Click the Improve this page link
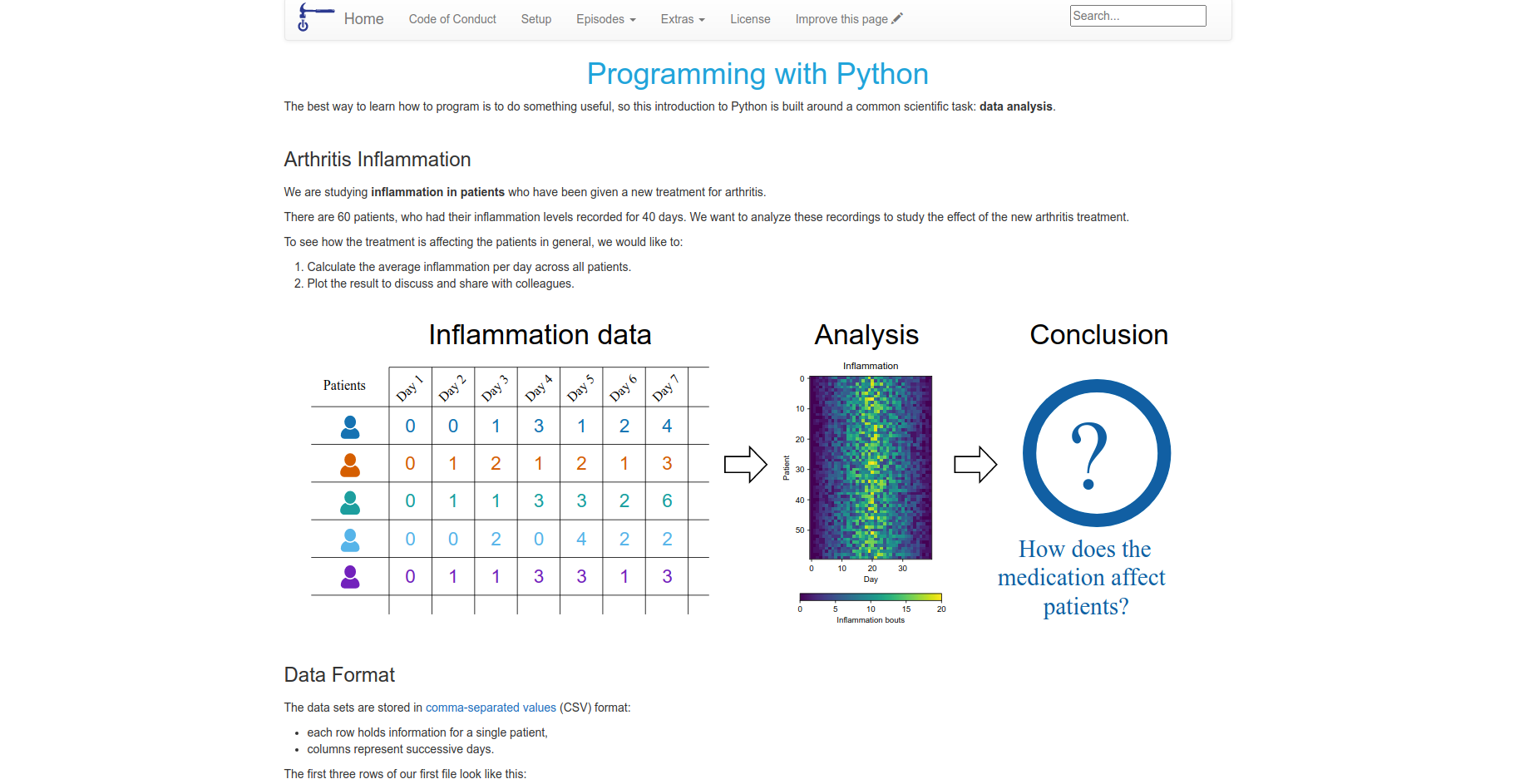 coord(849,19)
